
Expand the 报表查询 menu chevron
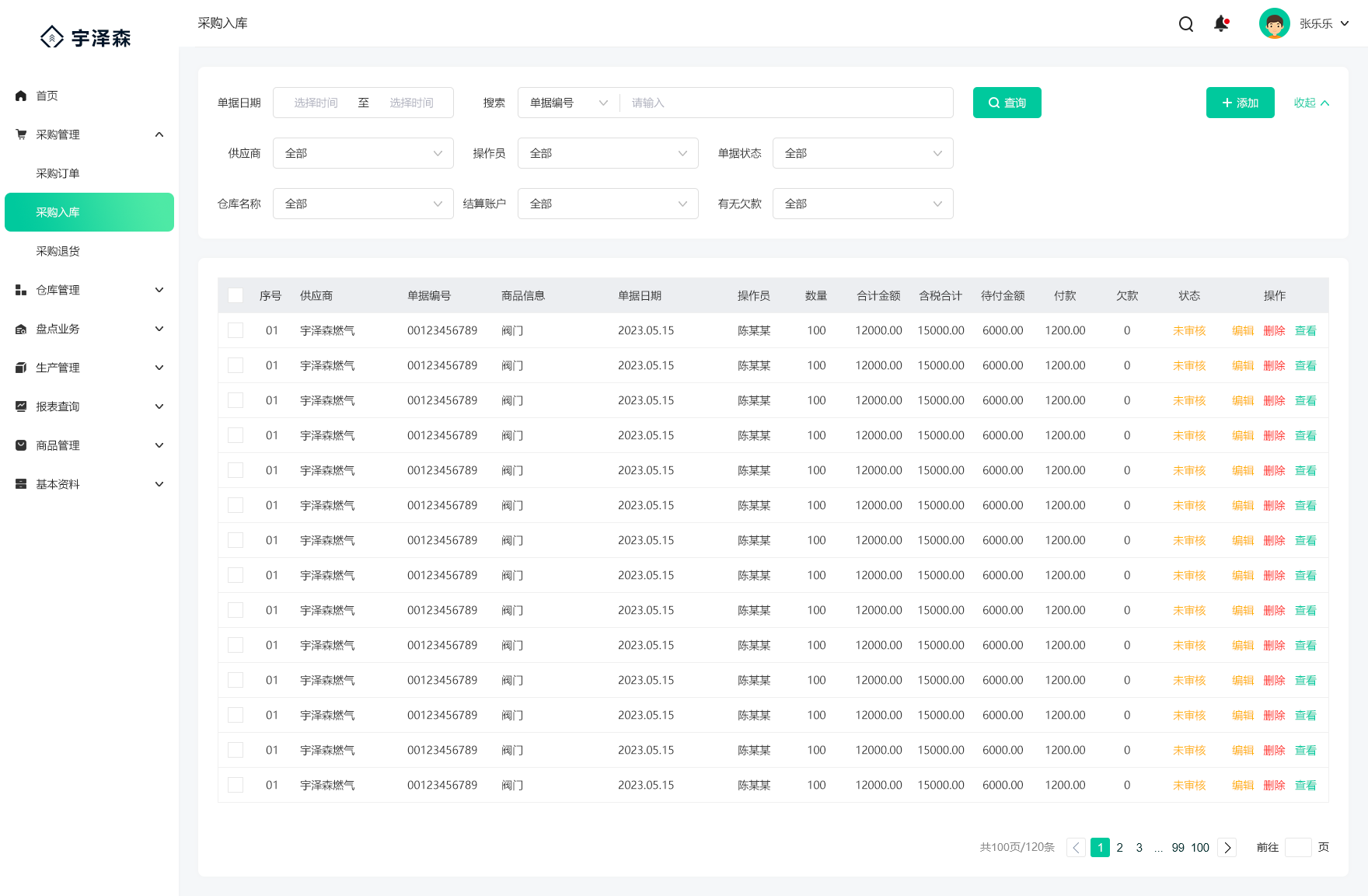click(x=159, y=406)
